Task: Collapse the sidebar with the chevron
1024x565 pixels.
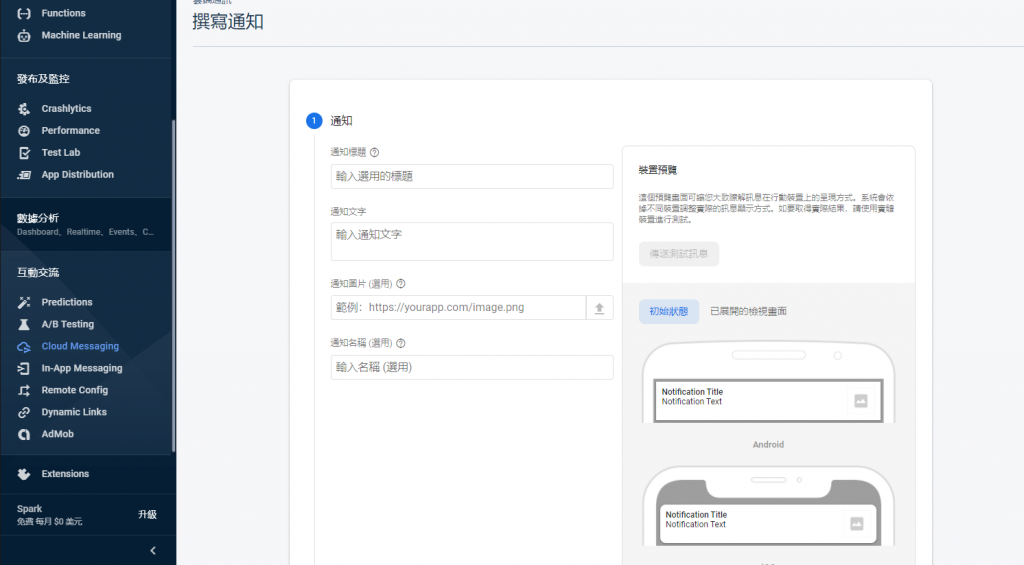Action: pyautogui.click(x=153, y=551)
